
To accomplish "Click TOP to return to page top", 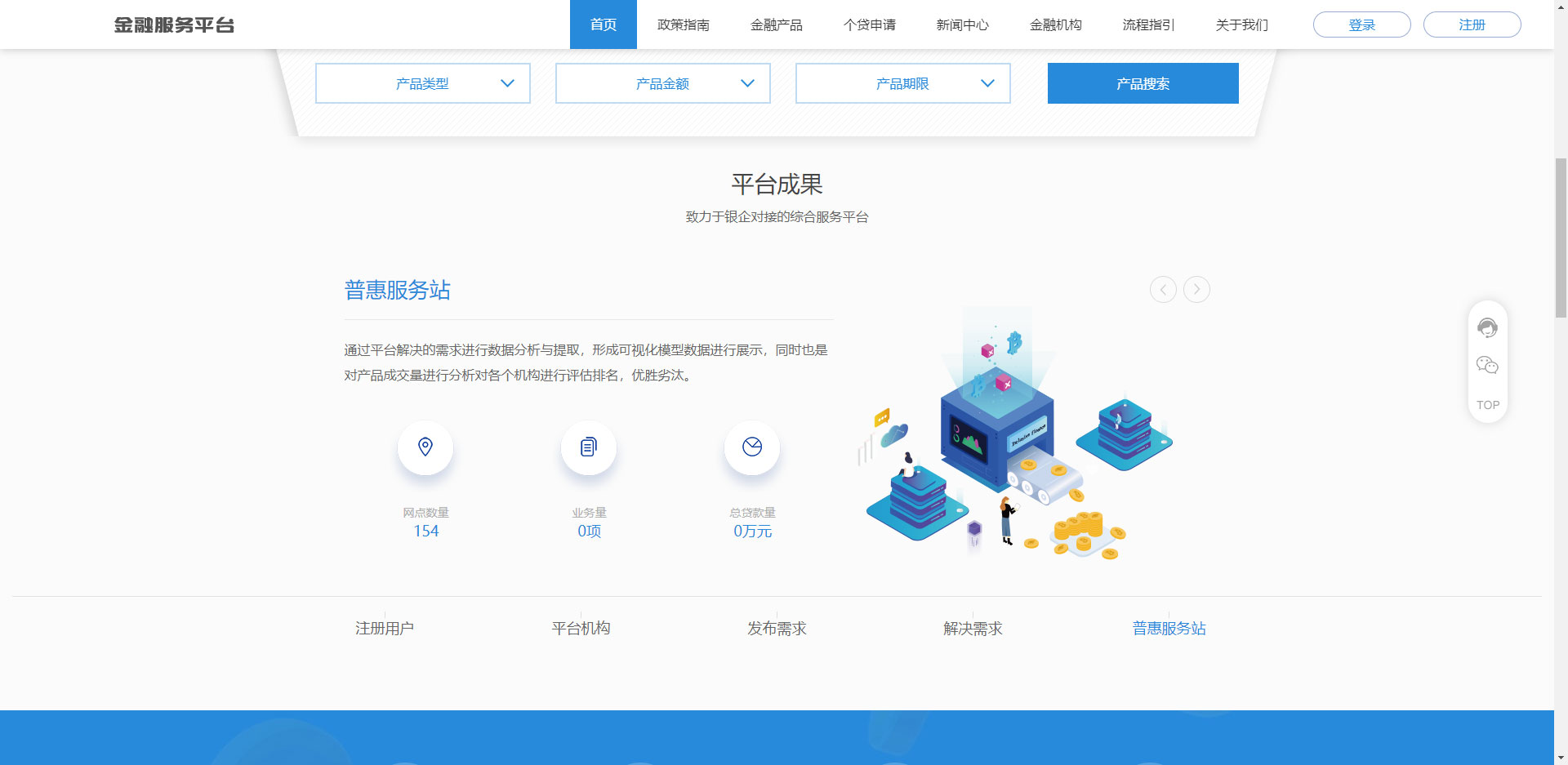I will pos(1487,405).
